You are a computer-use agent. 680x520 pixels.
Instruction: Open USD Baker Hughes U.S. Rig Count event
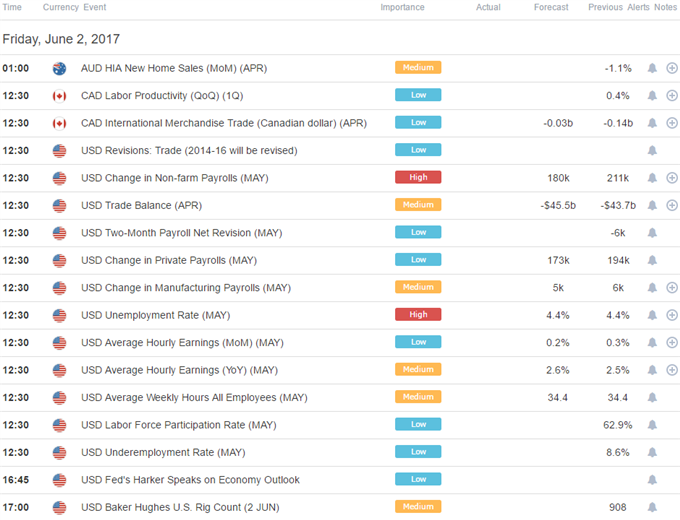point(180,507)
